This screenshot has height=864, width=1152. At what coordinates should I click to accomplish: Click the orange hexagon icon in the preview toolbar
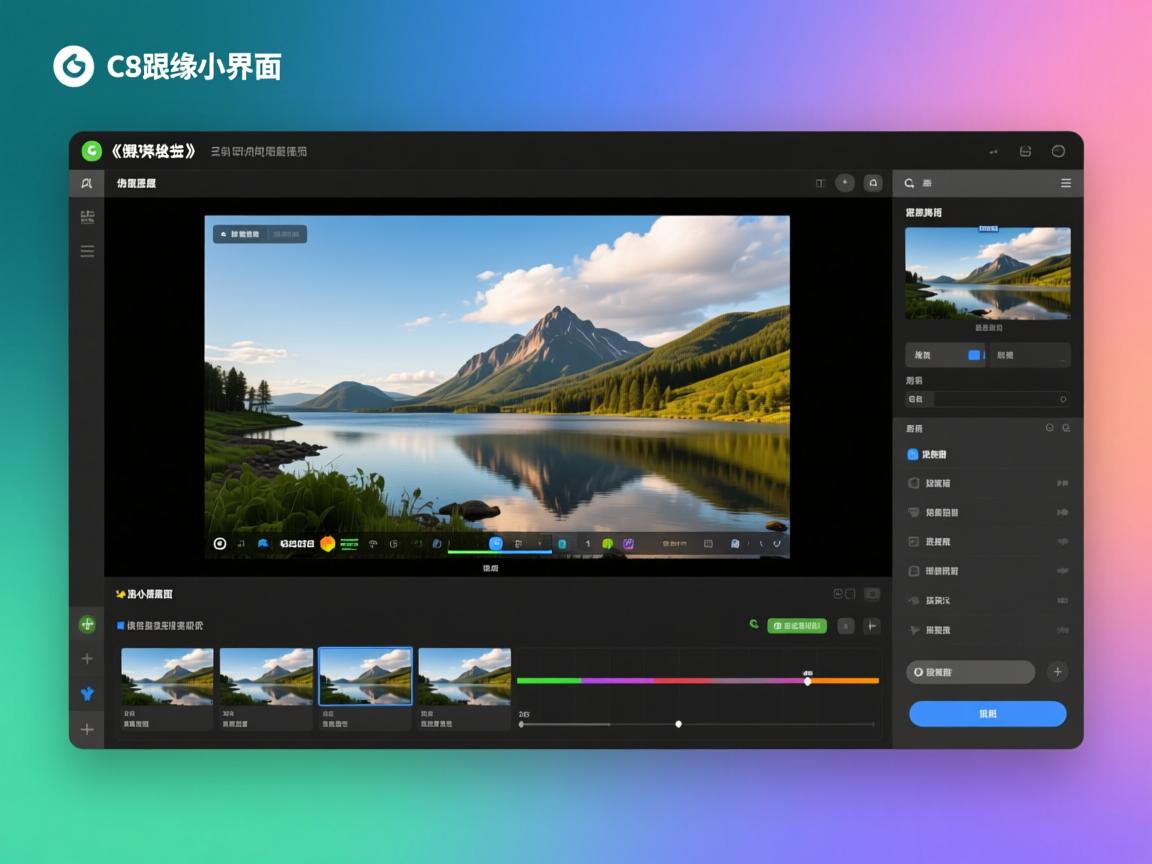click(327, 544)
